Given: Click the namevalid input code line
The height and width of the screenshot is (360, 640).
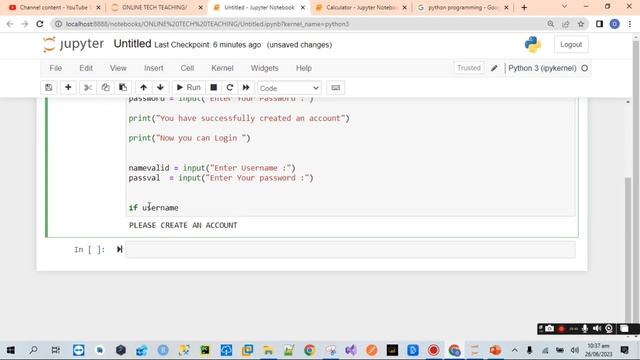Looking at the screenshot, I should pyautogui.click(x=212, y=168).
